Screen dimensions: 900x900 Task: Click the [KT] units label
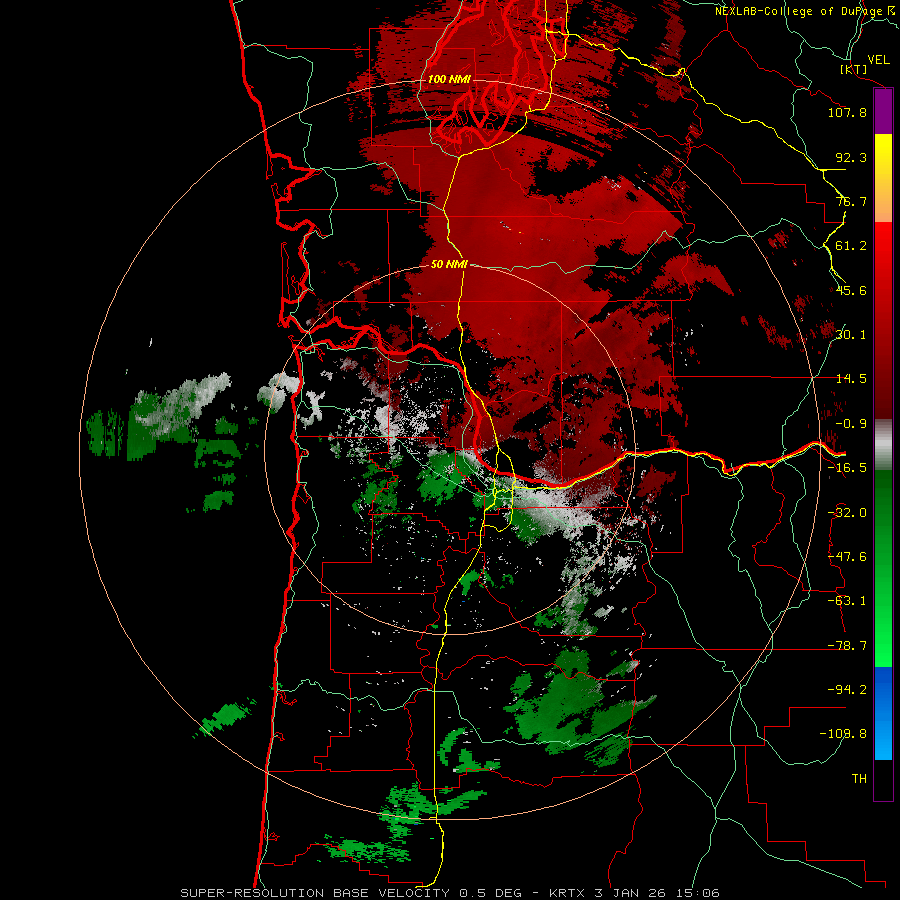853,69
